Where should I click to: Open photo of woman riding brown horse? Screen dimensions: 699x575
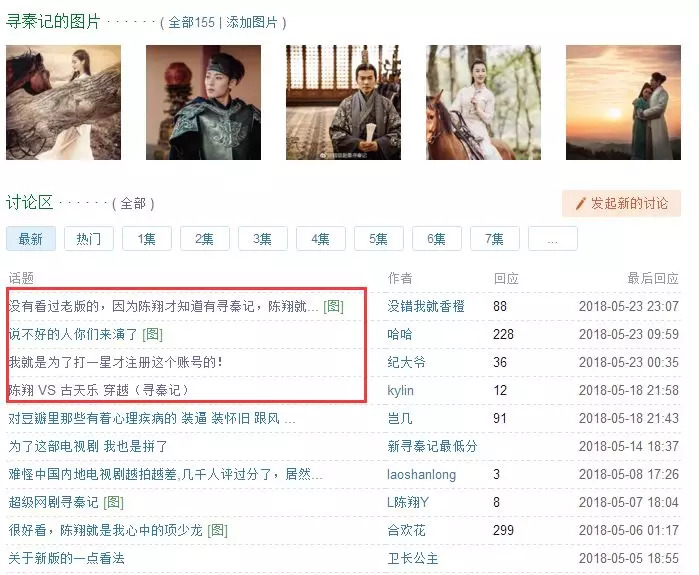pos(483,102)
